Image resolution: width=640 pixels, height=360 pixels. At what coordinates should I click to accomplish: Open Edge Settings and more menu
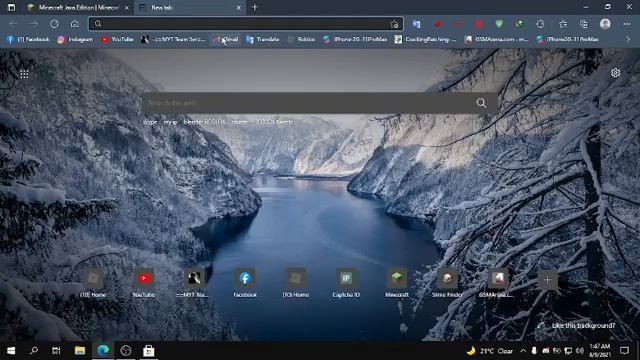[x=627, y=24]
